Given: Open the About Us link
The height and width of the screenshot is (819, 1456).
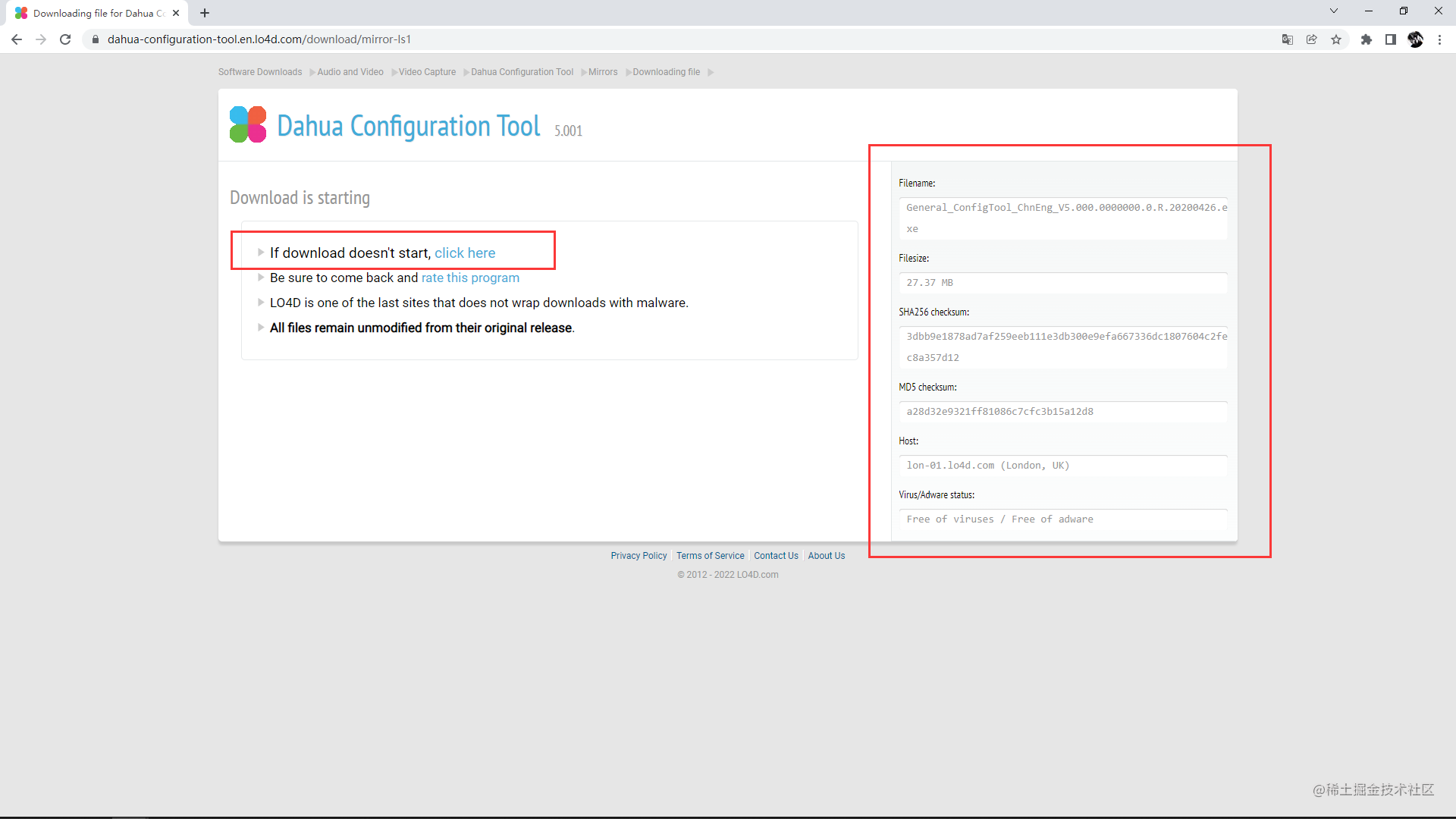Looking at the screenshot, I should click(827, 556).
